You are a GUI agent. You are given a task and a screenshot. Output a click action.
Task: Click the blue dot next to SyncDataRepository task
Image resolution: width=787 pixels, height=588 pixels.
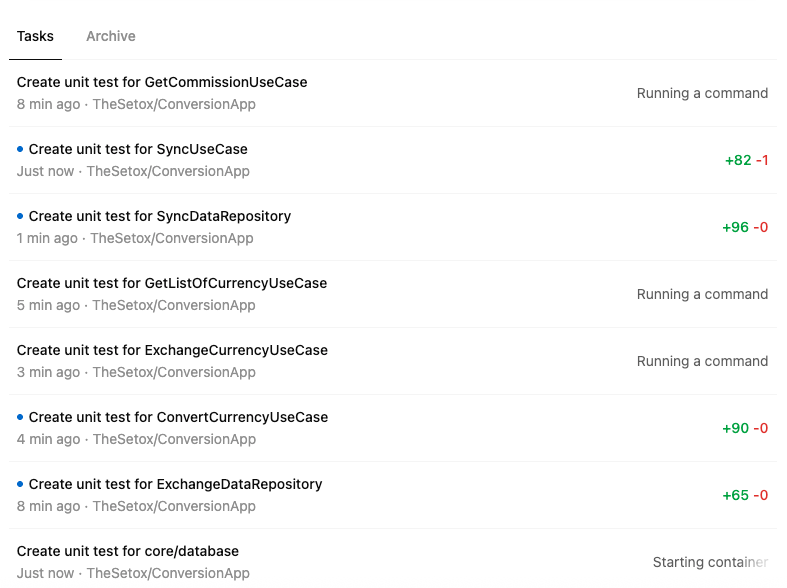tap(20, 216)
